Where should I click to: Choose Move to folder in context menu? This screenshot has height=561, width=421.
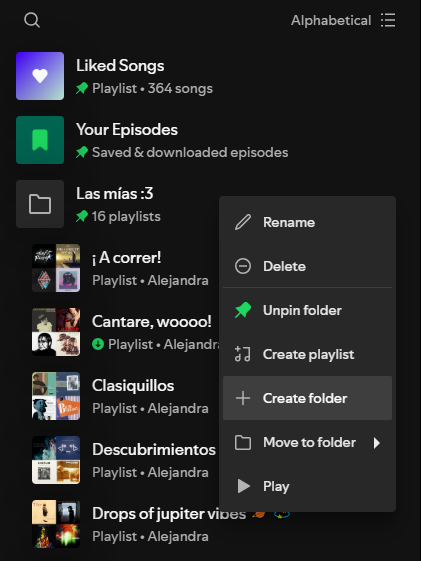coord(307,442)
